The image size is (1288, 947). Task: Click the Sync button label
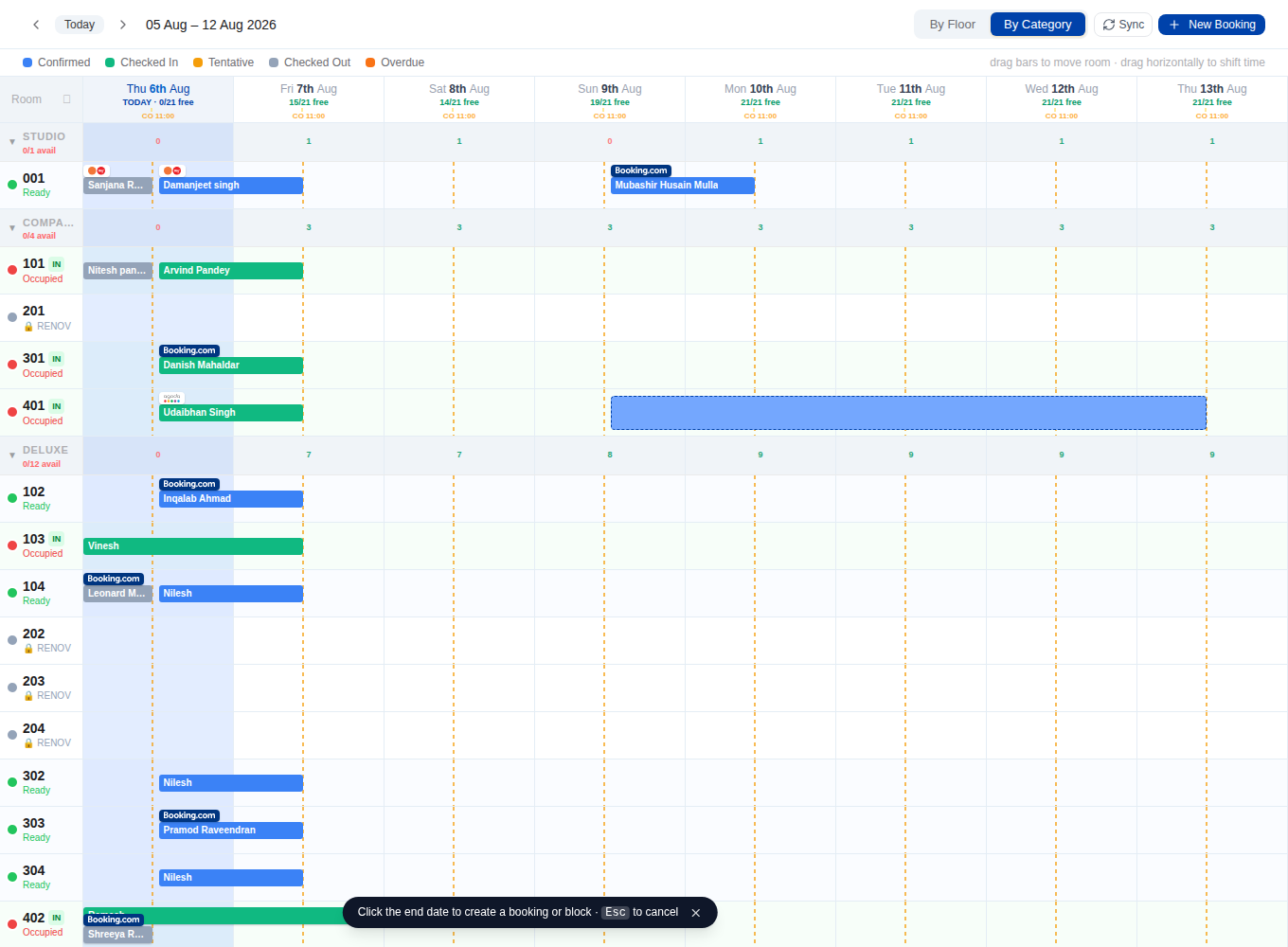tap(1131, 25)
